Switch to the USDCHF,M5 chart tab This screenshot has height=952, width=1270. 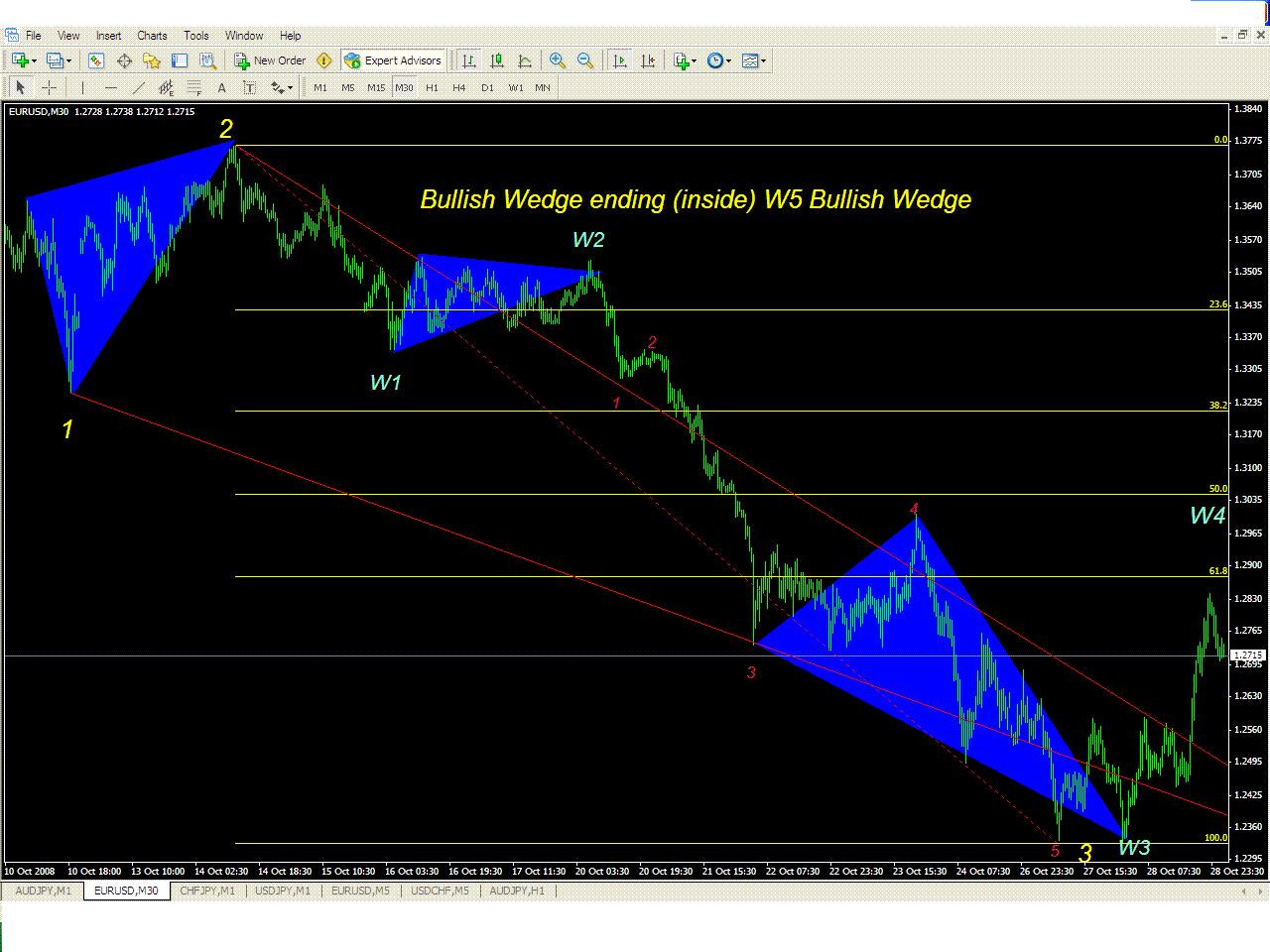440,891
